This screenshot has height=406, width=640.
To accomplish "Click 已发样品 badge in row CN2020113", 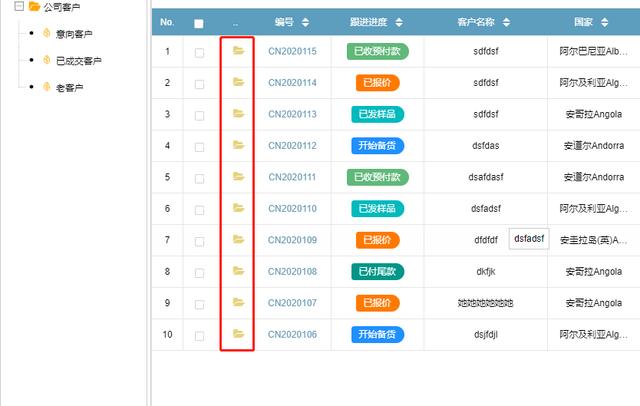I will 378,114.
